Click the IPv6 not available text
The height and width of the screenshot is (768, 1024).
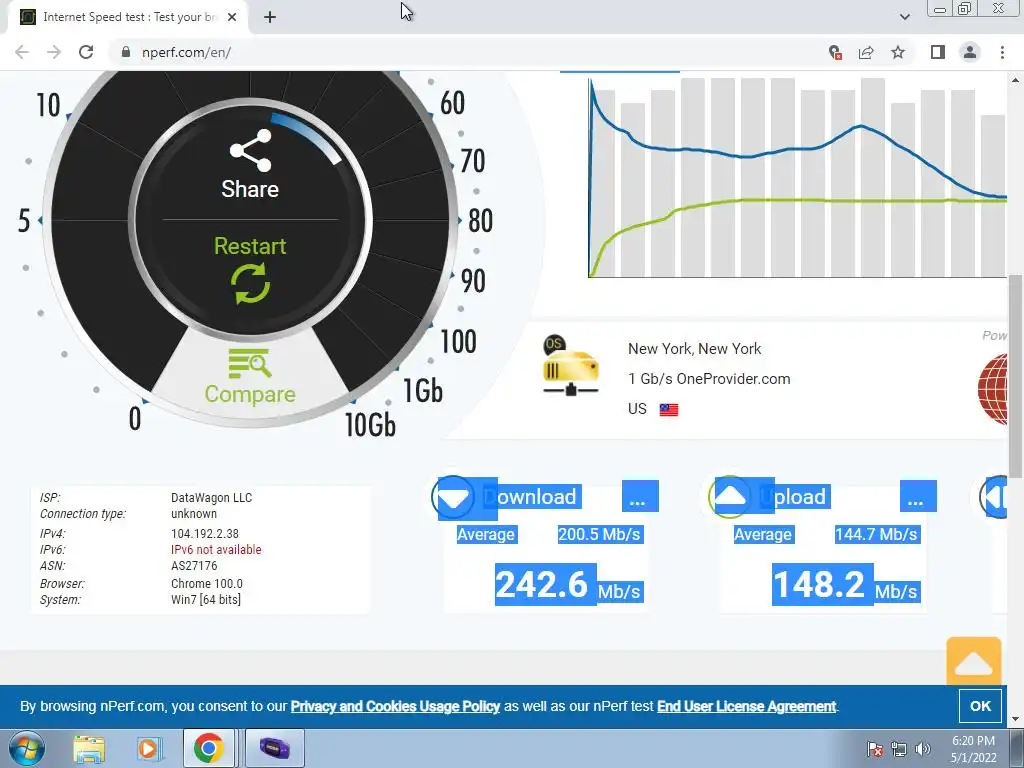(x=216, y=550)
